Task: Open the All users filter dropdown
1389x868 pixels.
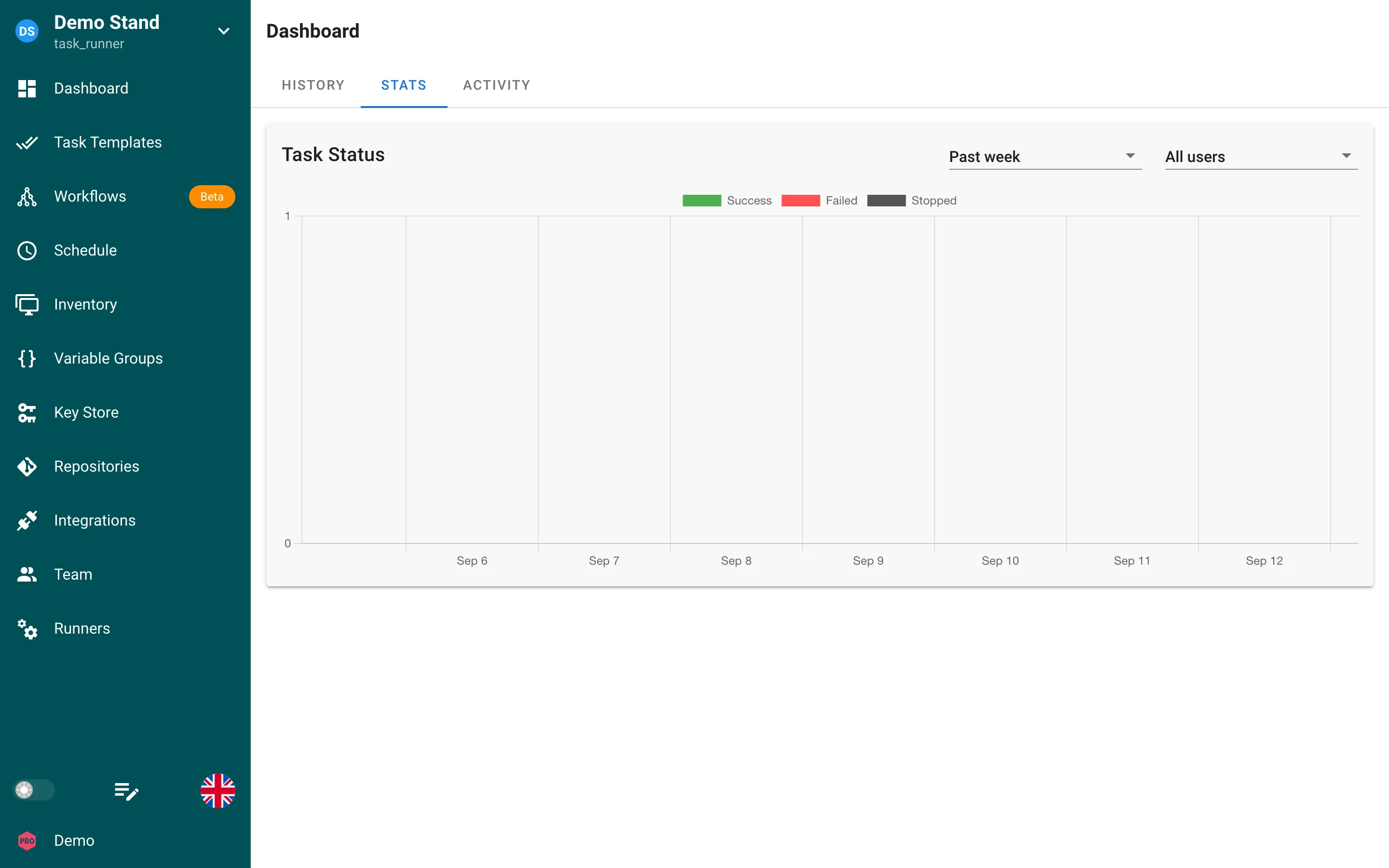Action: 1261,156
